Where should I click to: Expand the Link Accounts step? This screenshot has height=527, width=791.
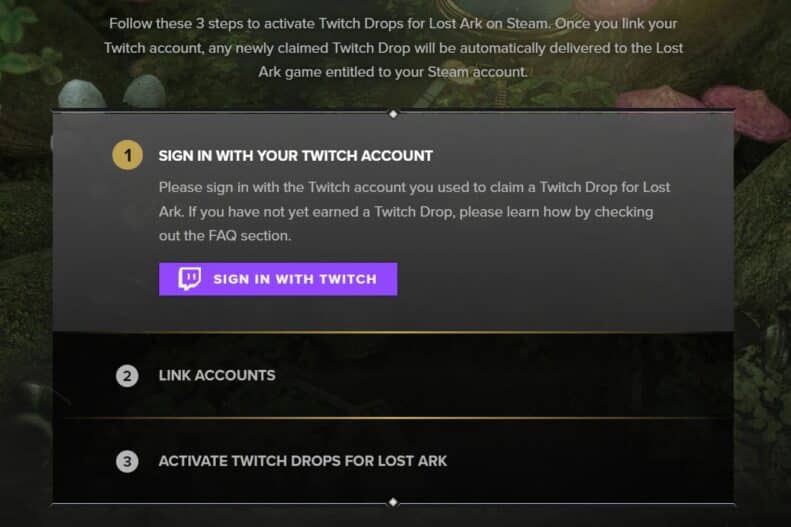pos(217,376)
